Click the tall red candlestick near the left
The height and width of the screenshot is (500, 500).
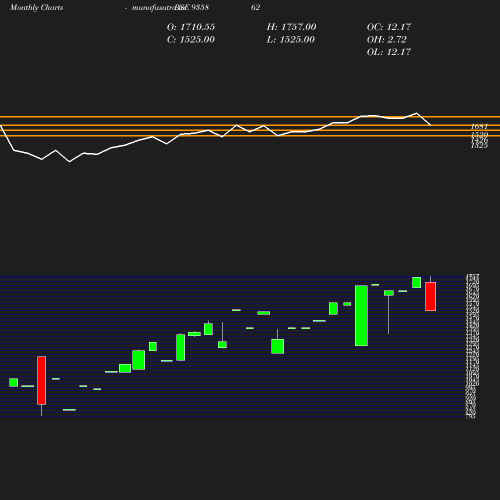pyautogui.click(x=42, y=380)
